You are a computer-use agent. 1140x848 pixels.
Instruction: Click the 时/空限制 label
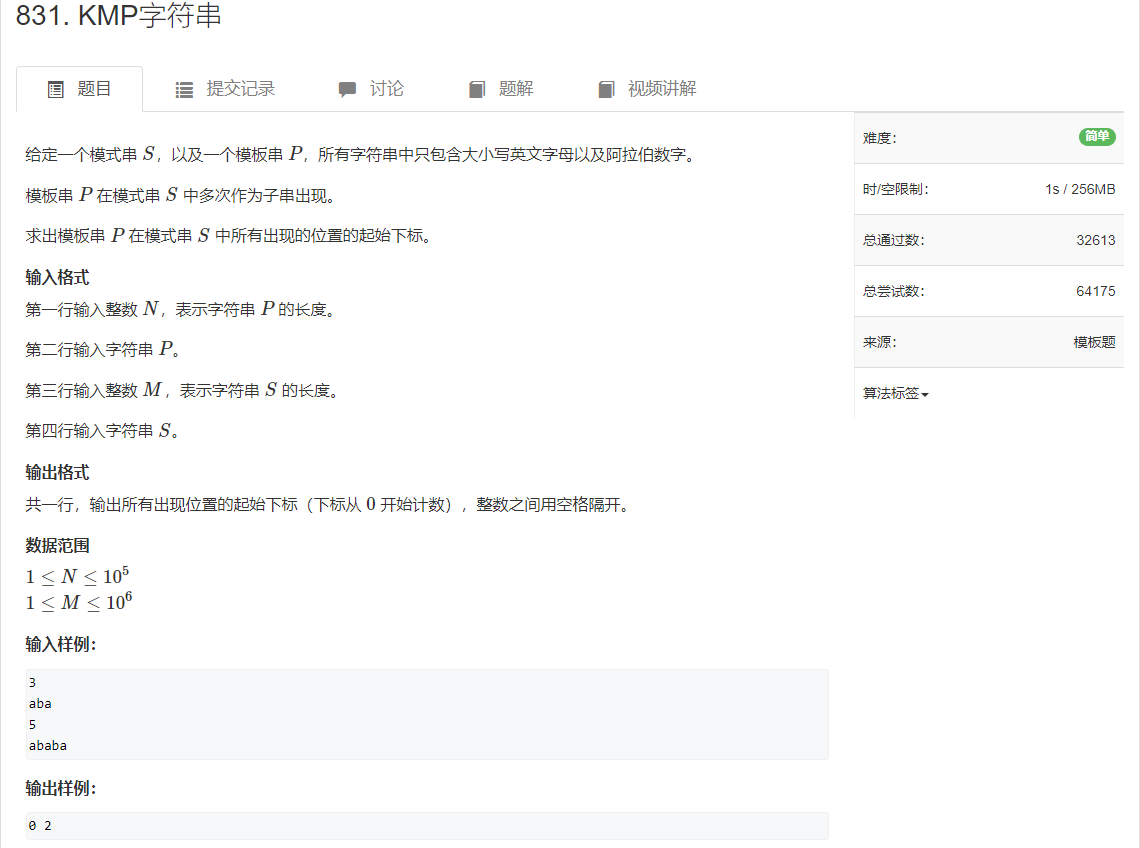[896, 189]
